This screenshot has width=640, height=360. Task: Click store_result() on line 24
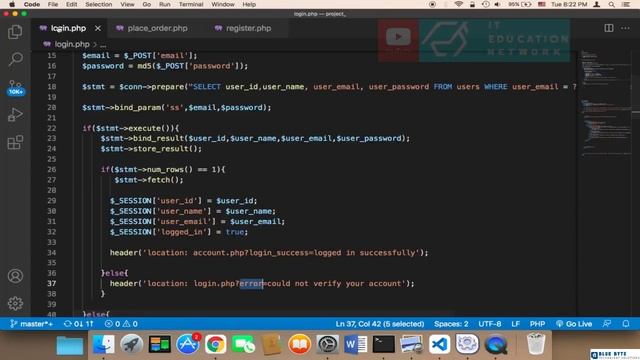(x=165, y=149)
